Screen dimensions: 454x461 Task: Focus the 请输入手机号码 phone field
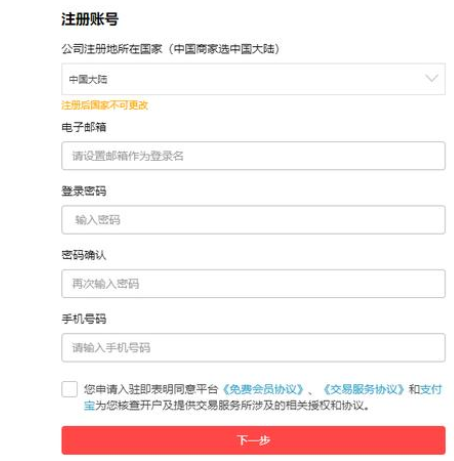coord(253,348)
